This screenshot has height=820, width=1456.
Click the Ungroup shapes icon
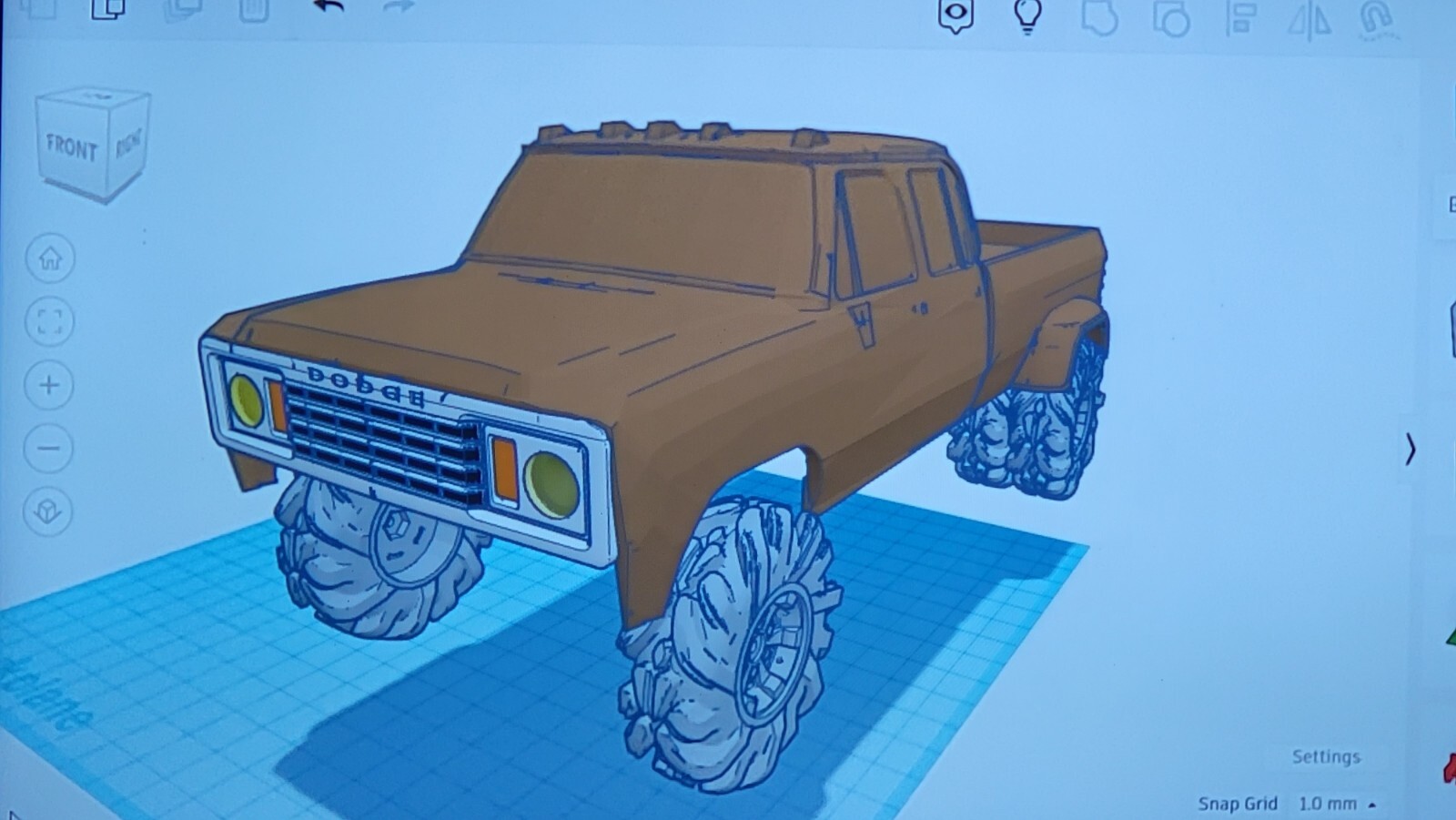(1170, 18)
